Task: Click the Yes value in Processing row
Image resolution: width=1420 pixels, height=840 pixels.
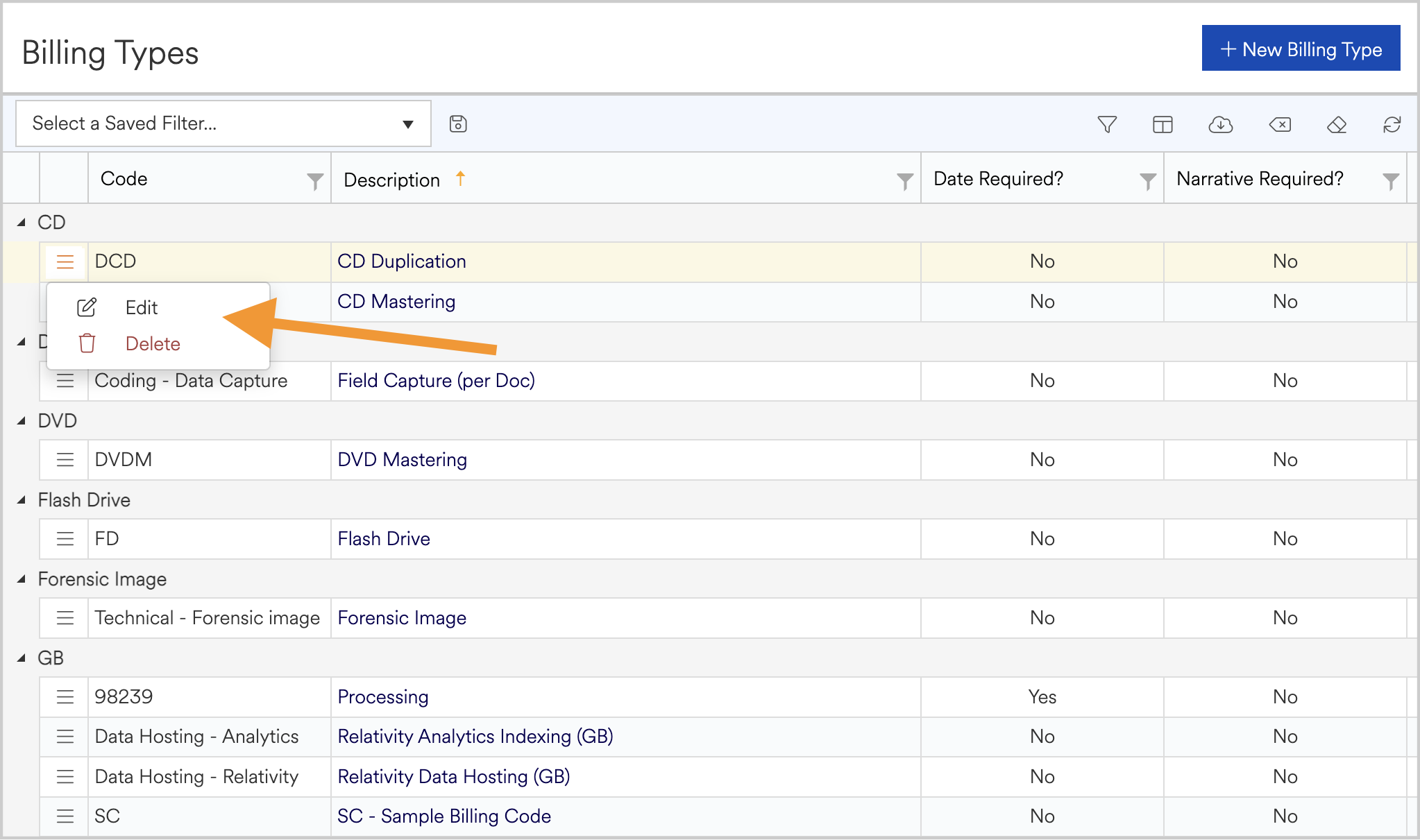Action: 1042,697
